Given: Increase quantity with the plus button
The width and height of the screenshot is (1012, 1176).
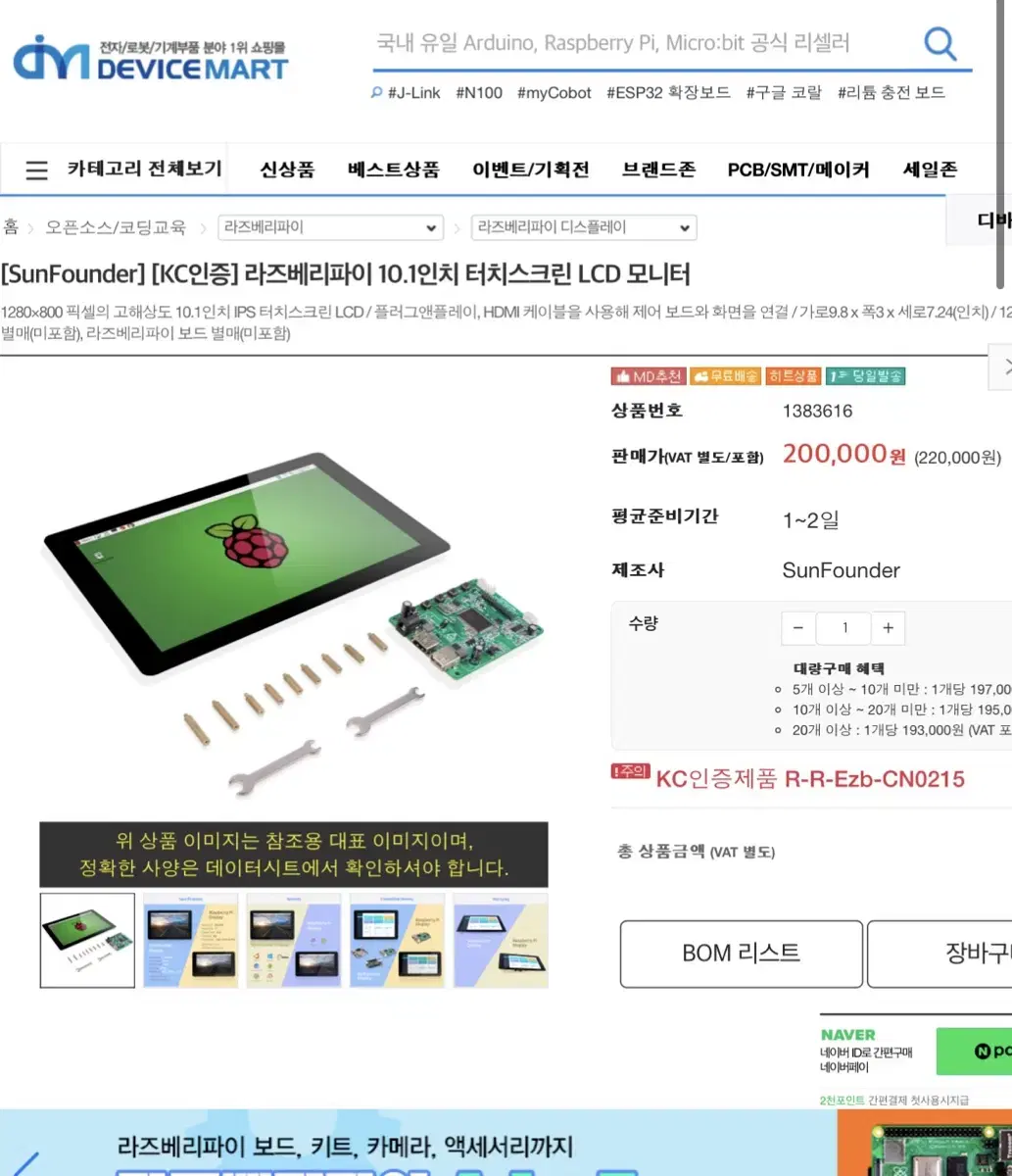Looking at the screenshot, I should [x=888, y=628].
